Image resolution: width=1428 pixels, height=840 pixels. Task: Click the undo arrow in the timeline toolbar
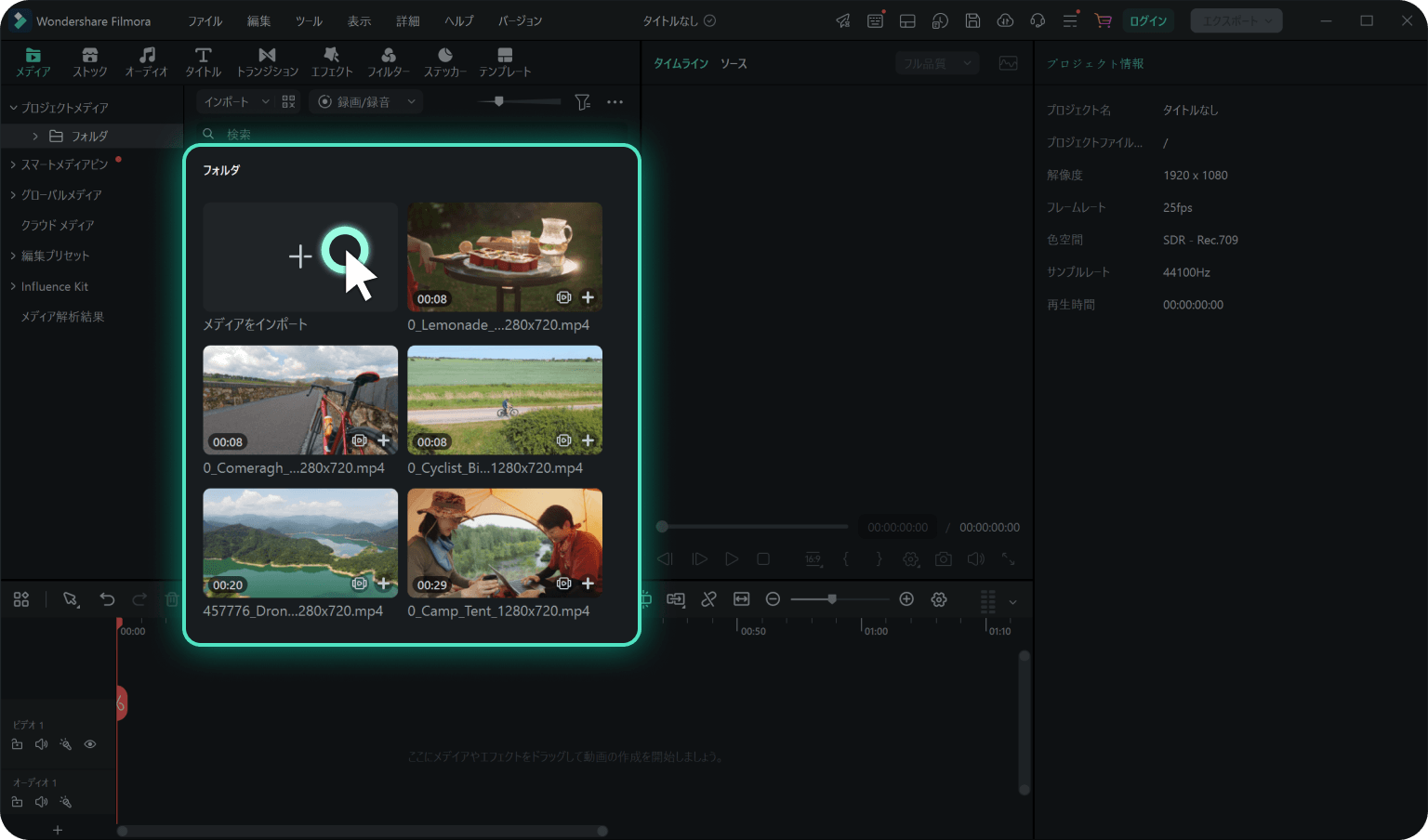click(107, 599)
